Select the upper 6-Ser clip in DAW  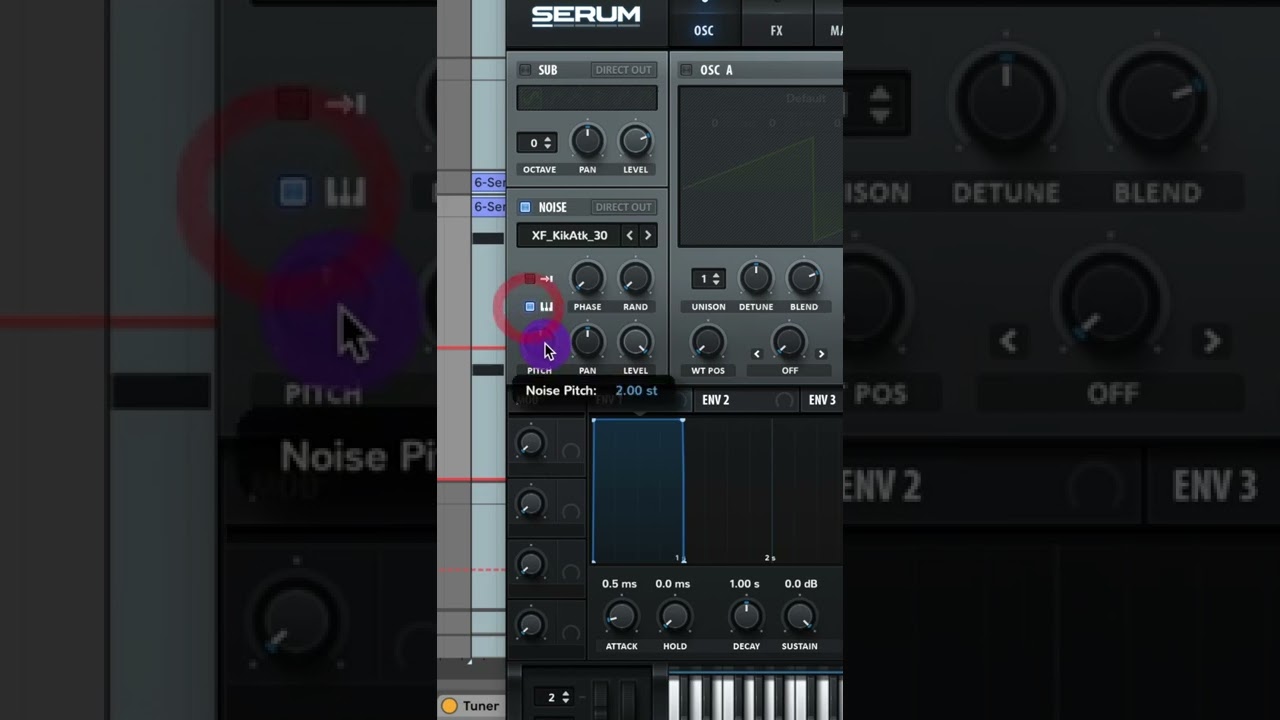[x=489, y=182]
